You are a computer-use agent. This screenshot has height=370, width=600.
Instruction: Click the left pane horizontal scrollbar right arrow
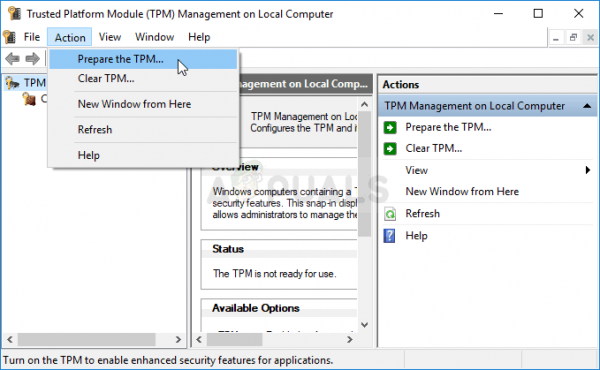click(x=178, y=339)
